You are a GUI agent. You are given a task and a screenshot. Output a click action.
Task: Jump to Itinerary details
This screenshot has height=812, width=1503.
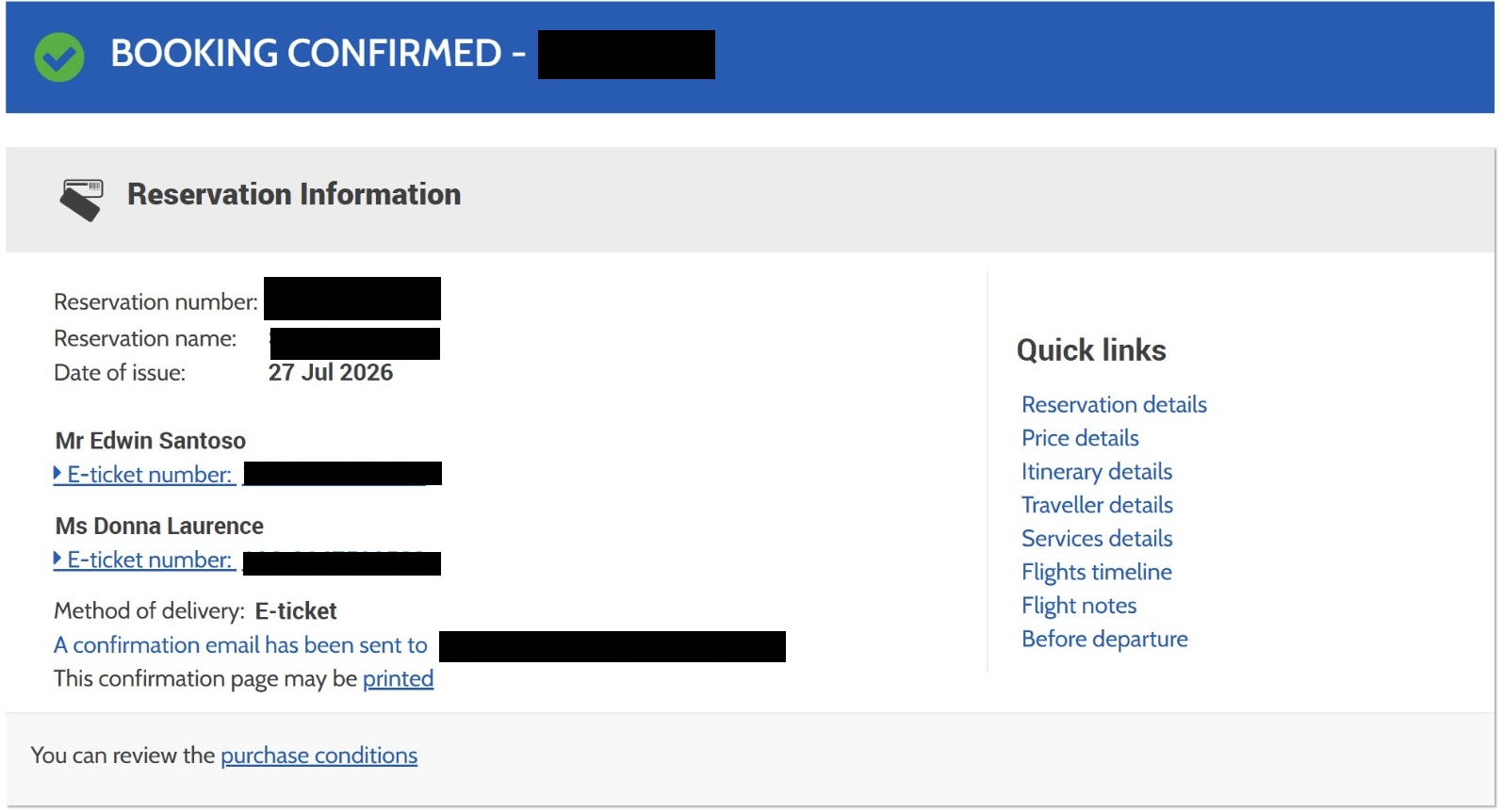tap(1097, 471)
